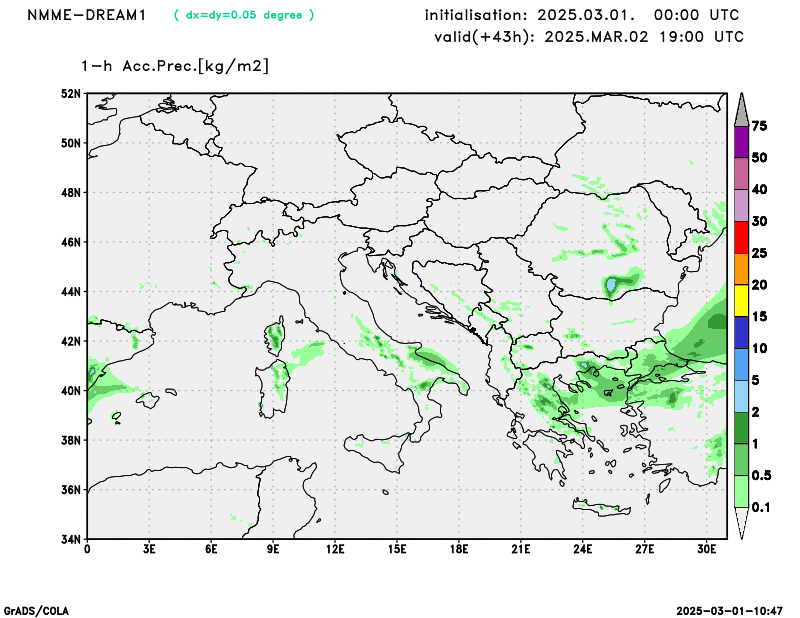Select the red 25-30 colorbar swatch
Viewport: 800px width, 618px height.
coord(741,237)
